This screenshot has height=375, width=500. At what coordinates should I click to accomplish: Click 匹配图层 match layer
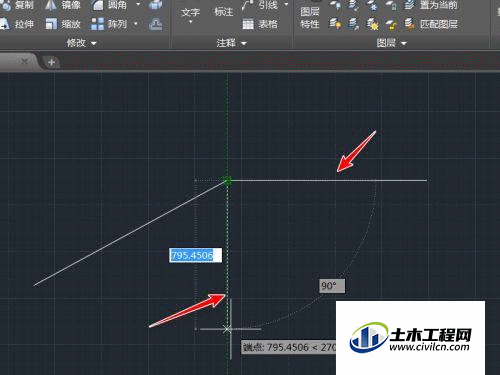pyautogui.click(x=431, y=24)
